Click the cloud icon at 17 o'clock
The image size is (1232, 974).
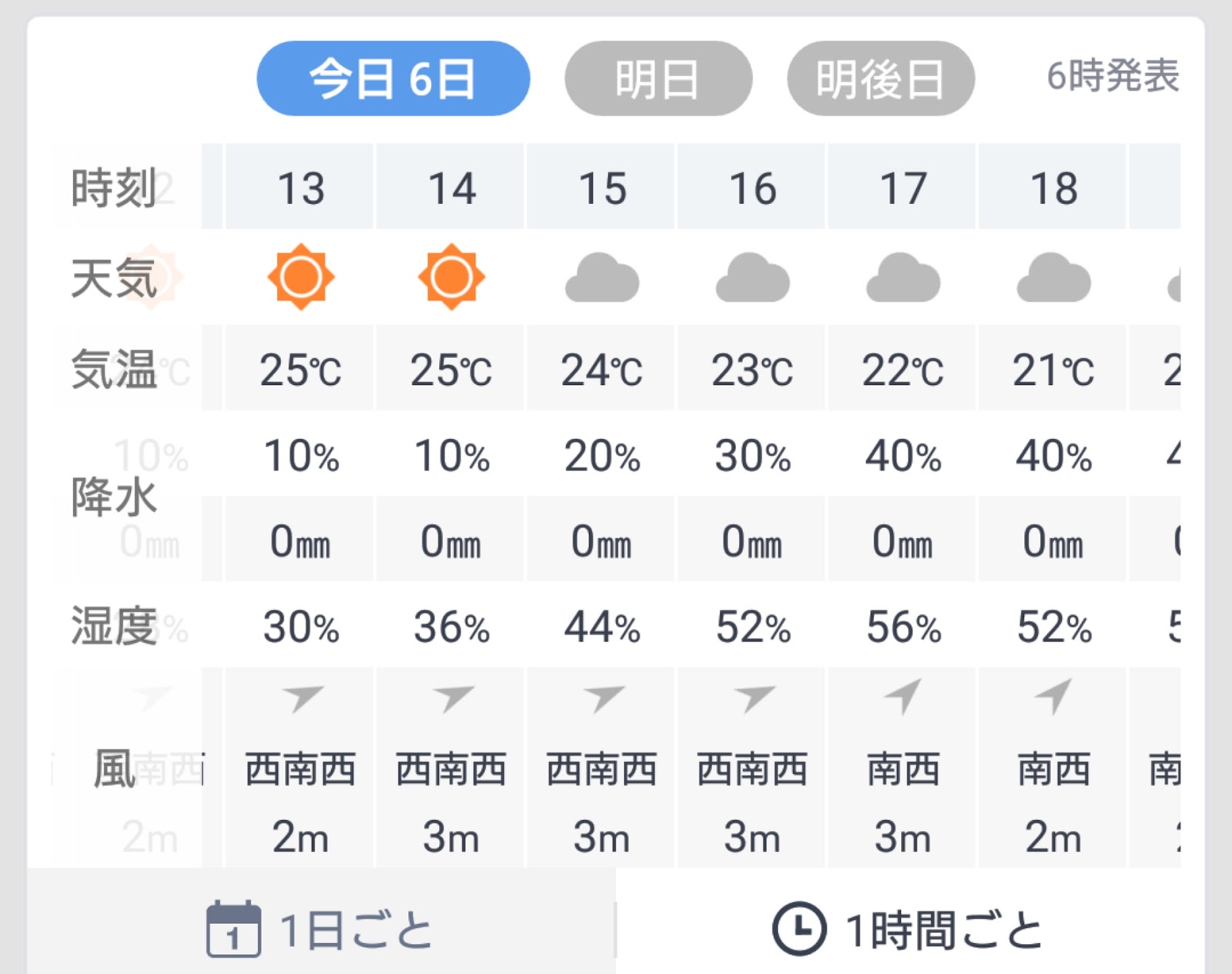click(903, 278)
